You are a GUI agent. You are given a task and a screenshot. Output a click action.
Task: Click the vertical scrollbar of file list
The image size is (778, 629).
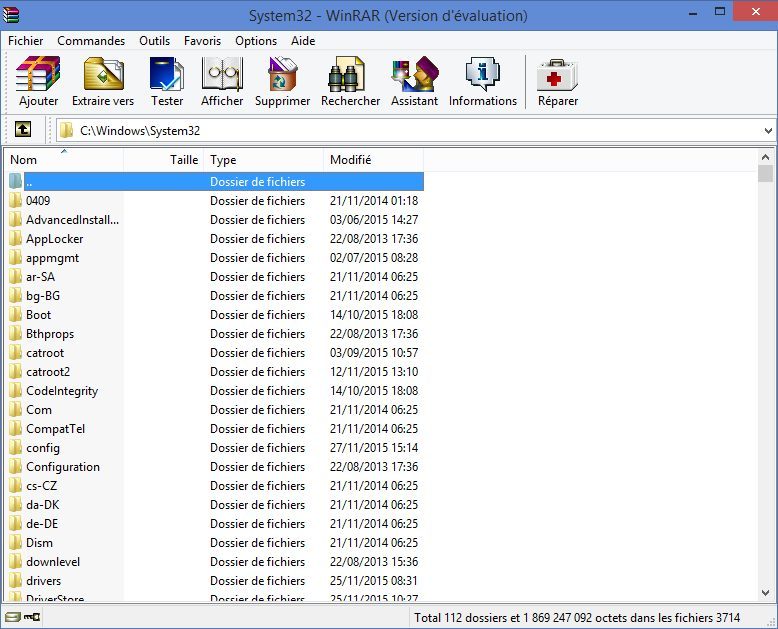coord(766,380)
